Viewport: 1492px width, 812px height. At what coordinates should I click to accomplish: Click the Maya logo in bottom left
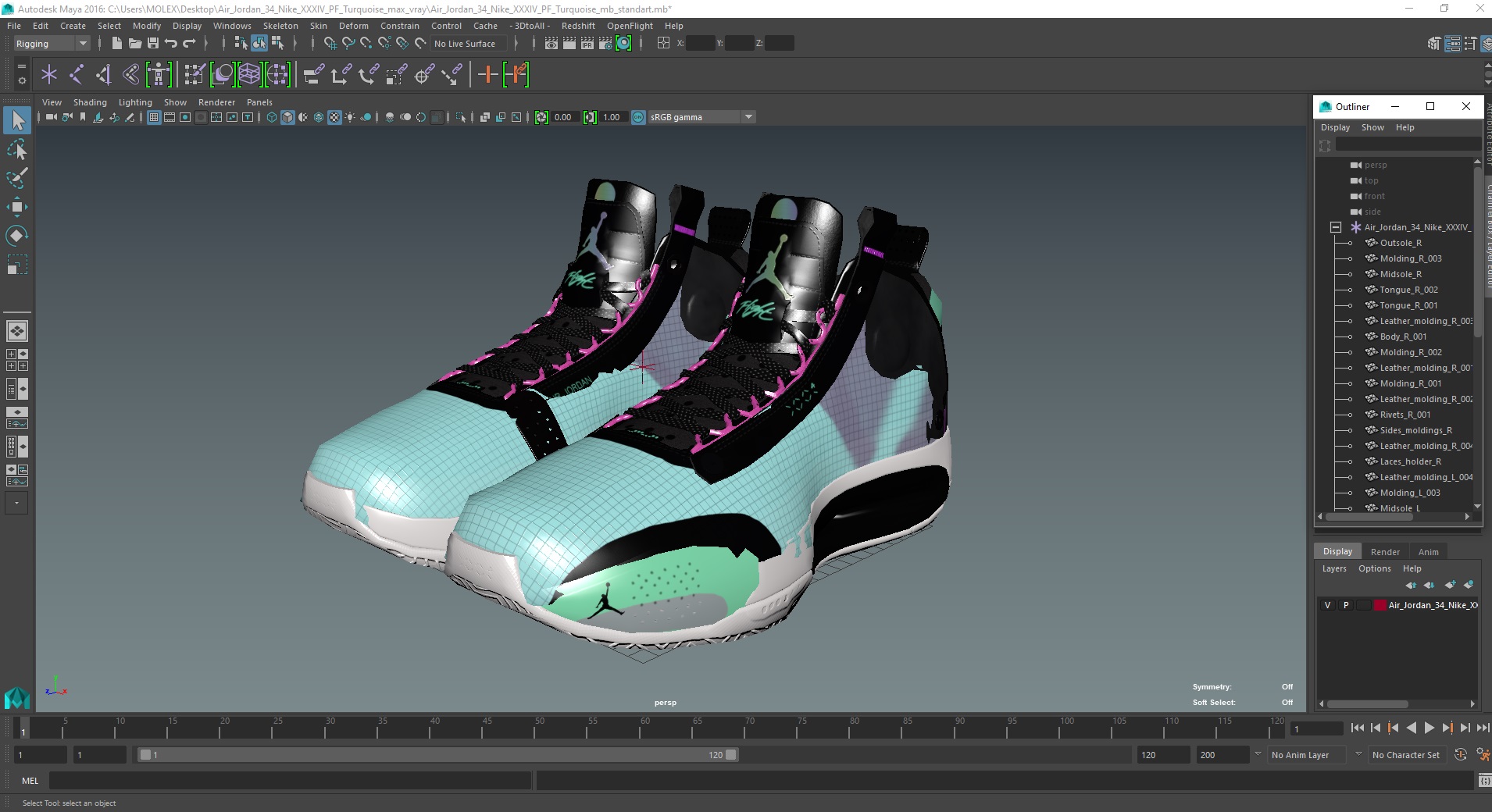coord(17,697)
